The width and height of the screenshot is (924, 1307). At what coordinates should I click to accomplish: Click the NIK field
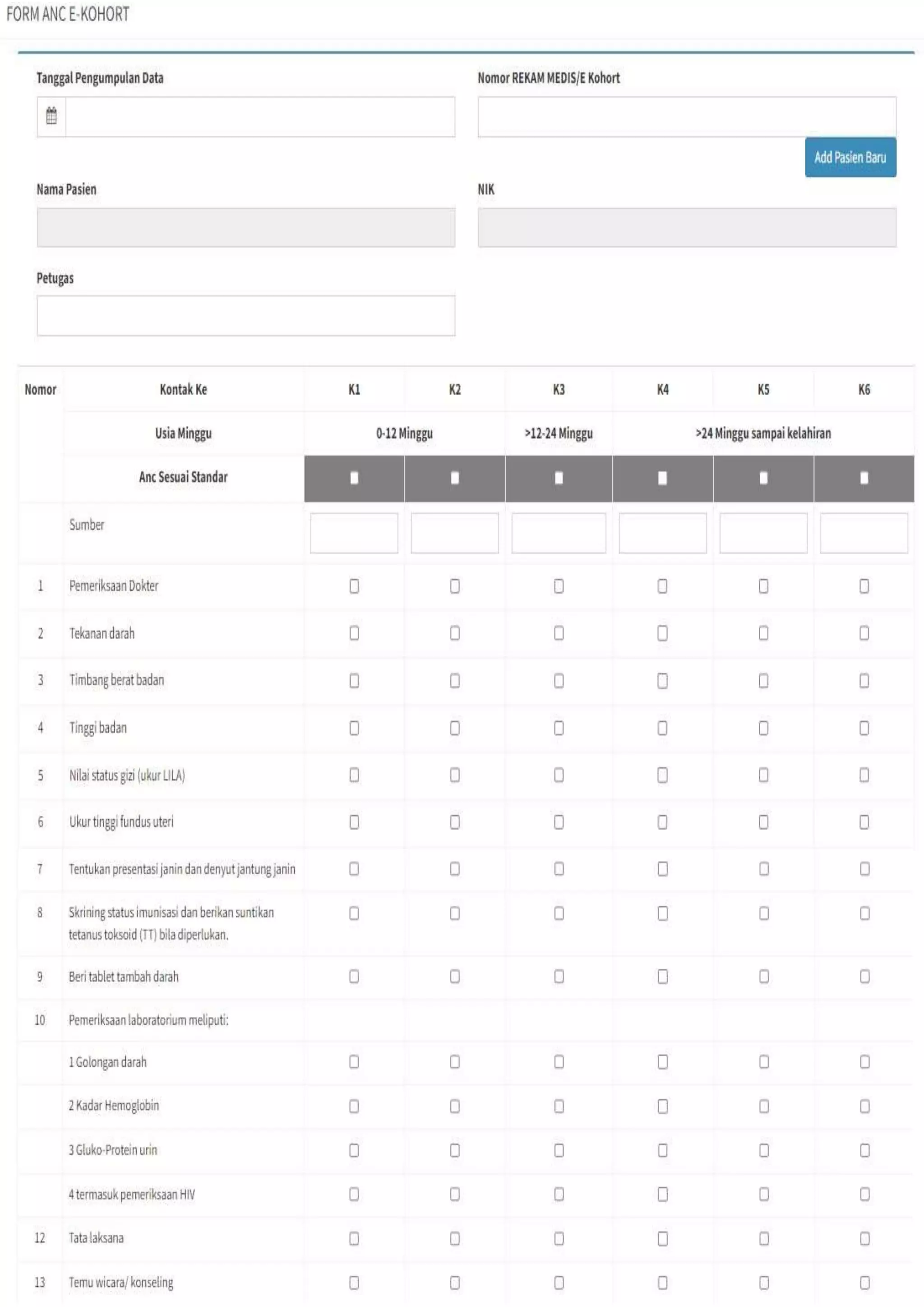[687, 227]
